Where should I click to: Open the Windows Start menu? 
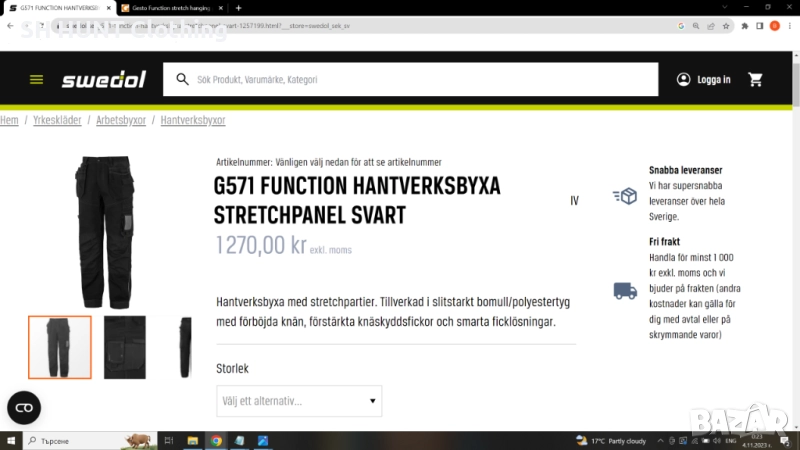pyautogui.click(x=11, y=440)
